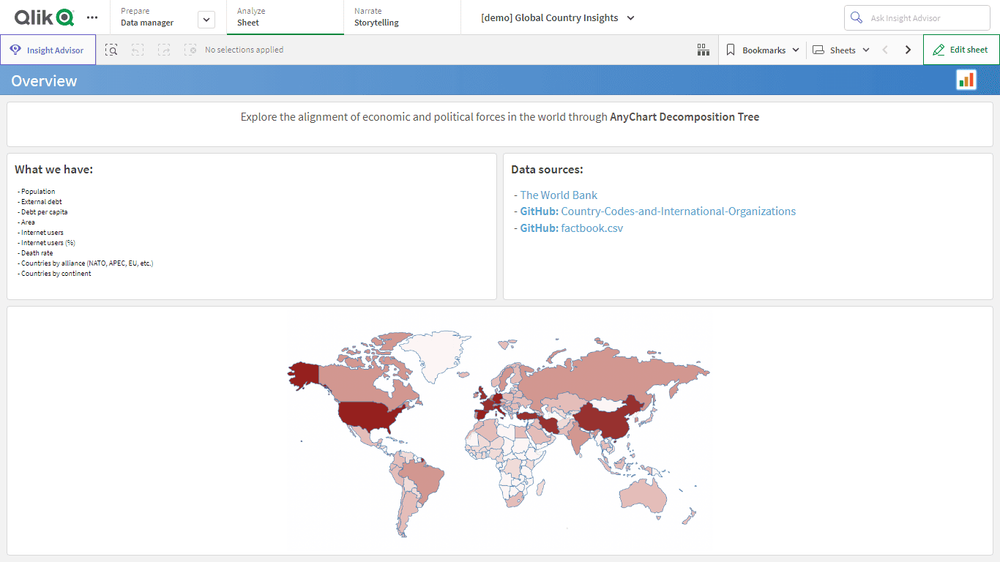
Task: Click the AnyChart bar chart icon
Action: tap(966, 81)
